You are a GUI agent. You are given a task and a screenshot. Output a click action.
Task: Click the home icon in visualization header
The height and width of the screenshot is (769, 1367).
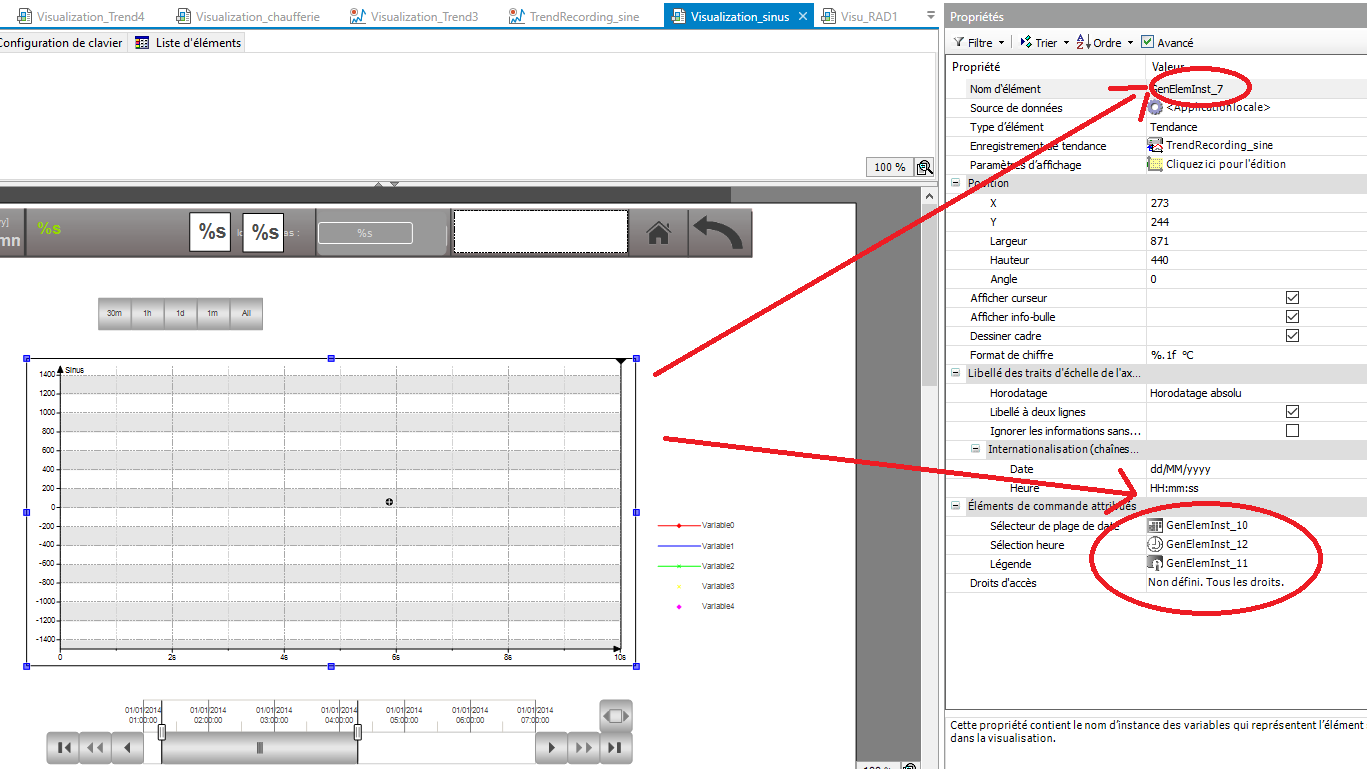[x=658, y=233]
